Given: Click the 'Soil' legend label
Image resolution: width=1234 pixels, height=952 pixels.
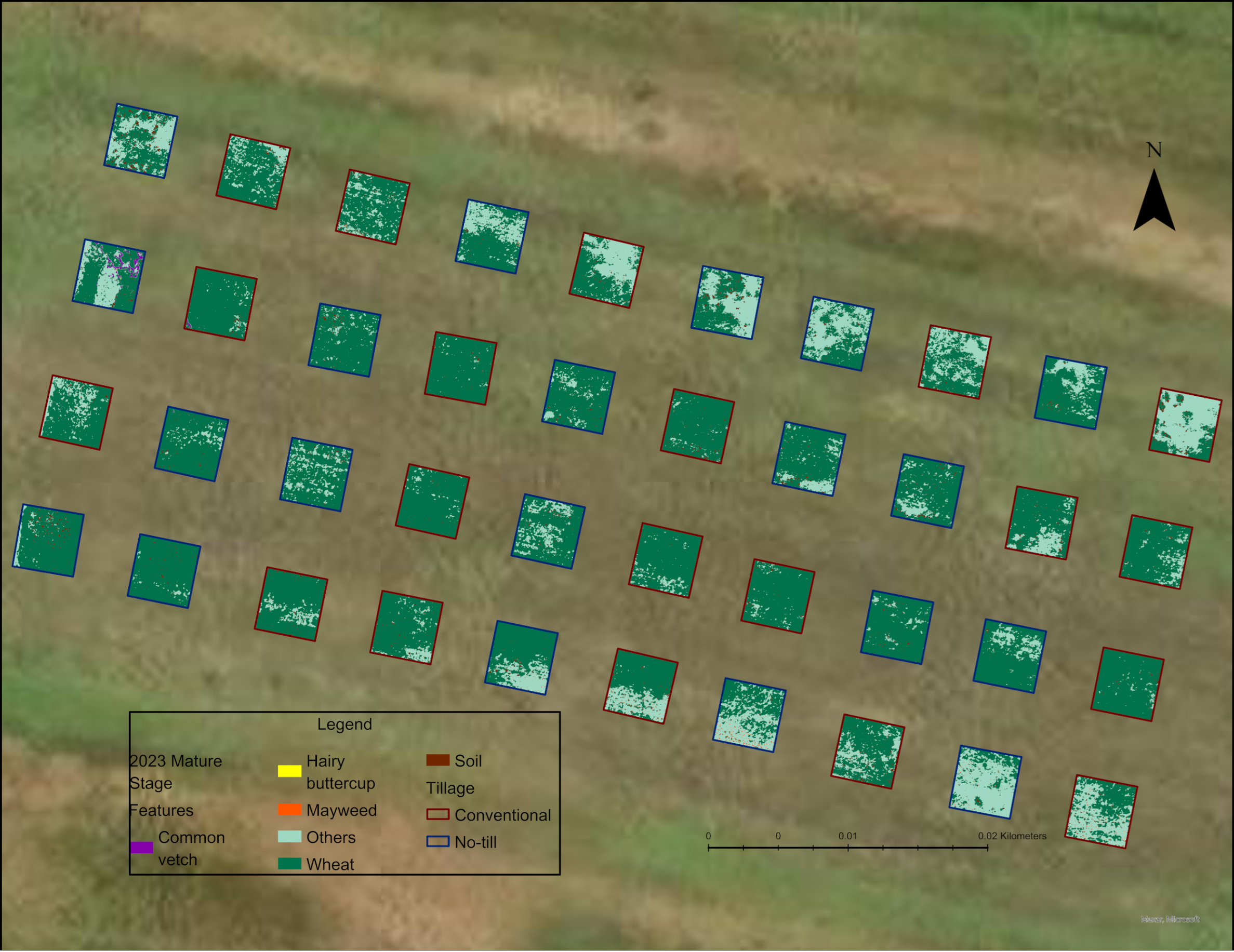Looking at the screenshot, I should point(468,761).
